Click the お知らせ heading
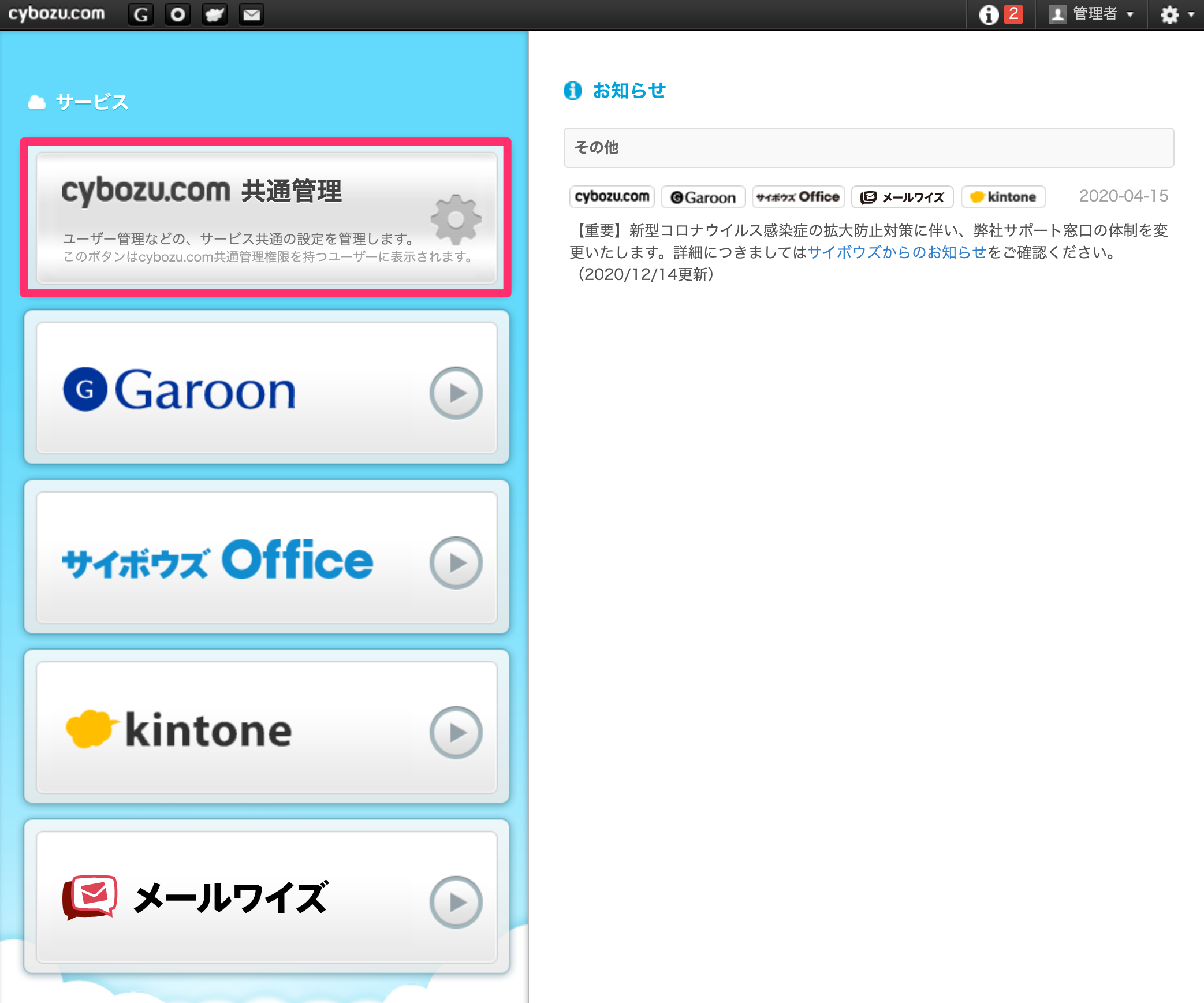 coord(629,91)
